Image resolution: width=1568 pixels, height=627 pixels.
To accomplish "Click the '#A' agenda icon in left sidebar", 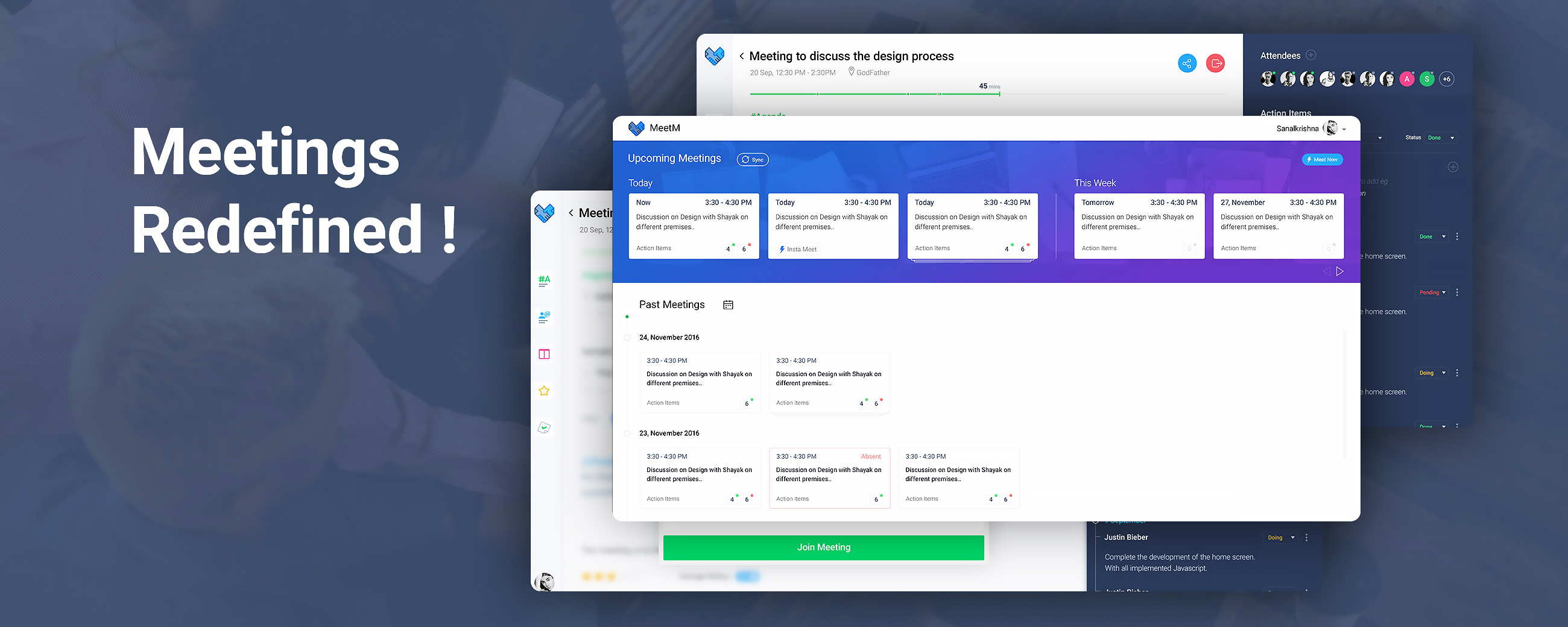I will point(543,280).
